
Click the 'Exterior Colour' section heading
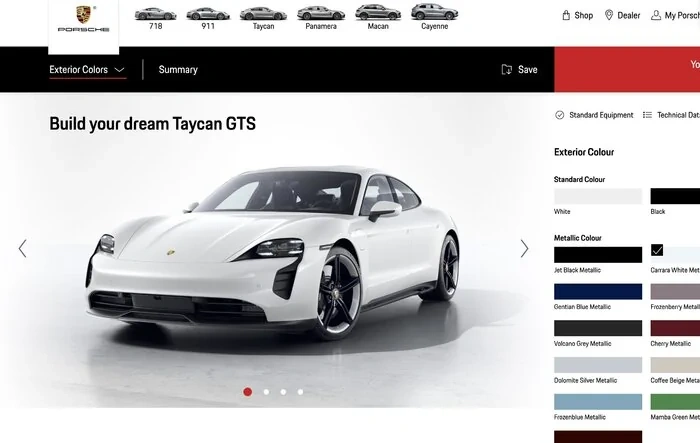coord(584,152)
